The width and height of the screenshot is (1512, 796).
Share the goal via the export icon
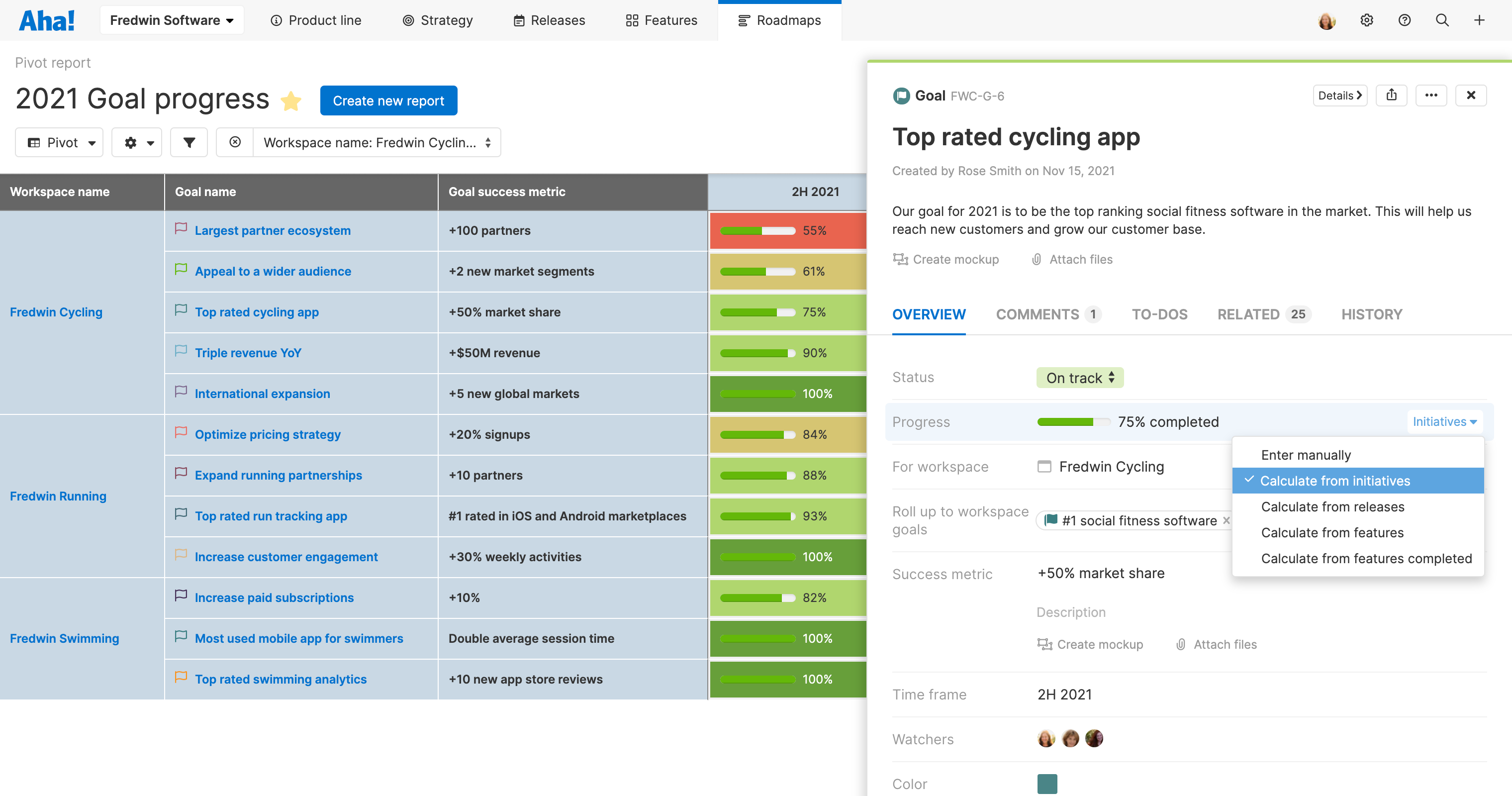coord(1392,95)
